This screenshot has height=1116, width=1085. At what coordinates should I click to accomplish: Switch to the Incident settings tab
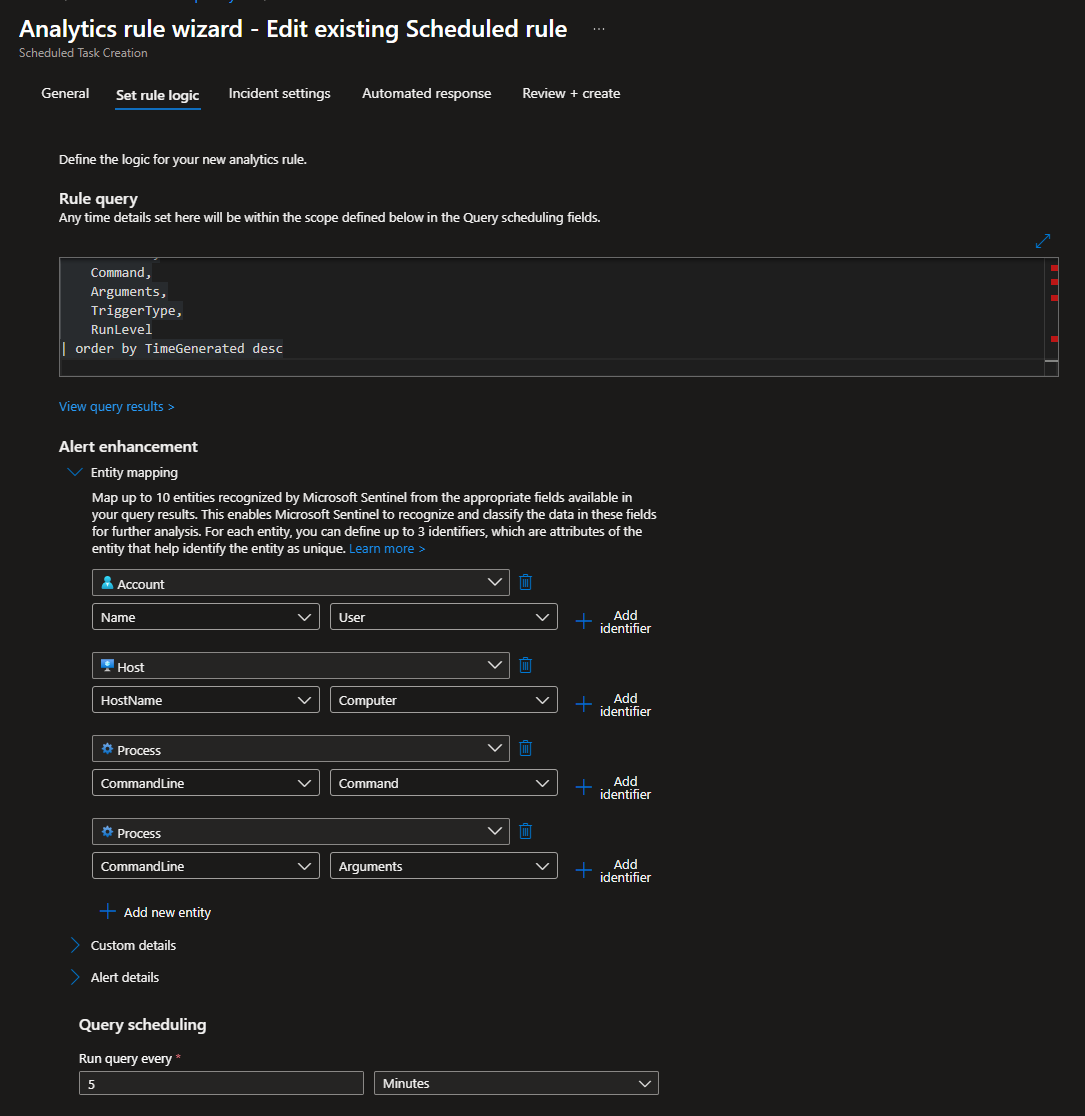point(279,93)
